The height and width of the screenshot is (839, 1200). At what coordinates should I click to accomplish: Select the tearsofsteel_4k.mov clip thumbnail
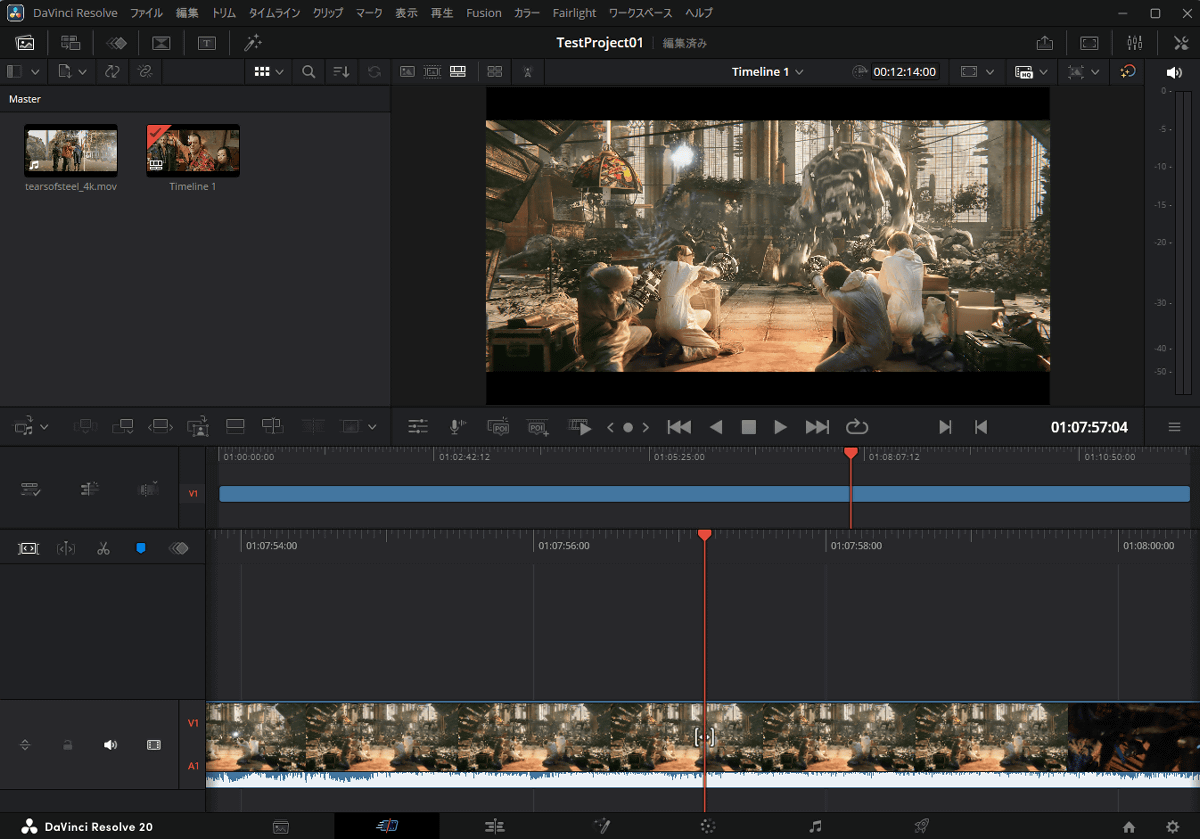pos(71,150)
